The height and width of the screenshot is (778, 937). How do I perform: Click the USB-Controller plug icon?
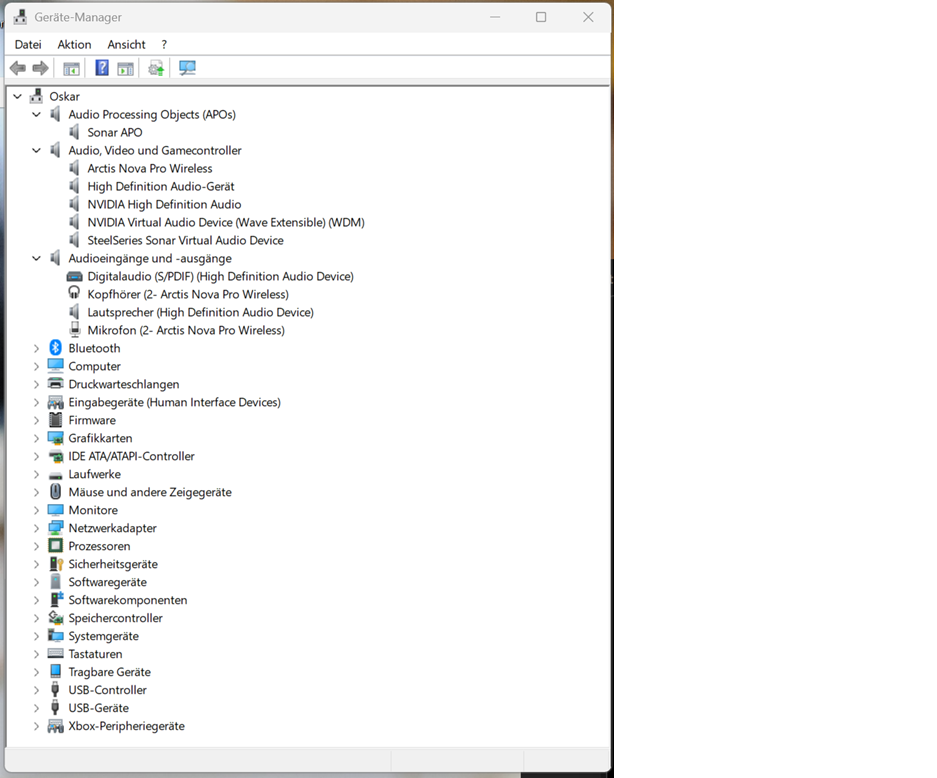pyautogui.click(x=55, y=690)
